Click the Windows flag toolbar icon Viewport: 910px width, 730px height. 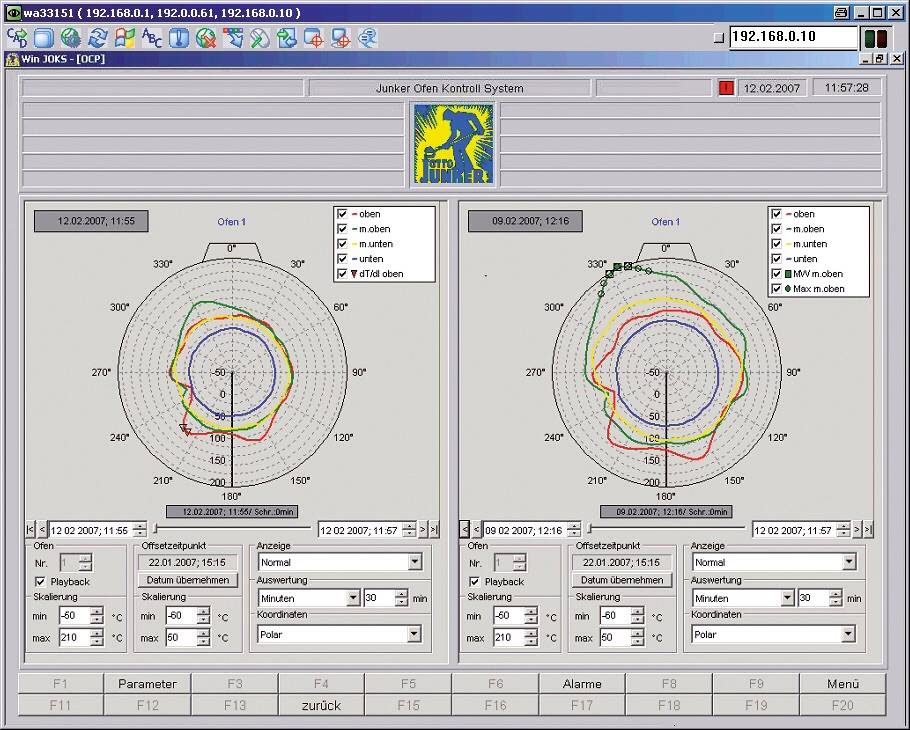[125, 38]
